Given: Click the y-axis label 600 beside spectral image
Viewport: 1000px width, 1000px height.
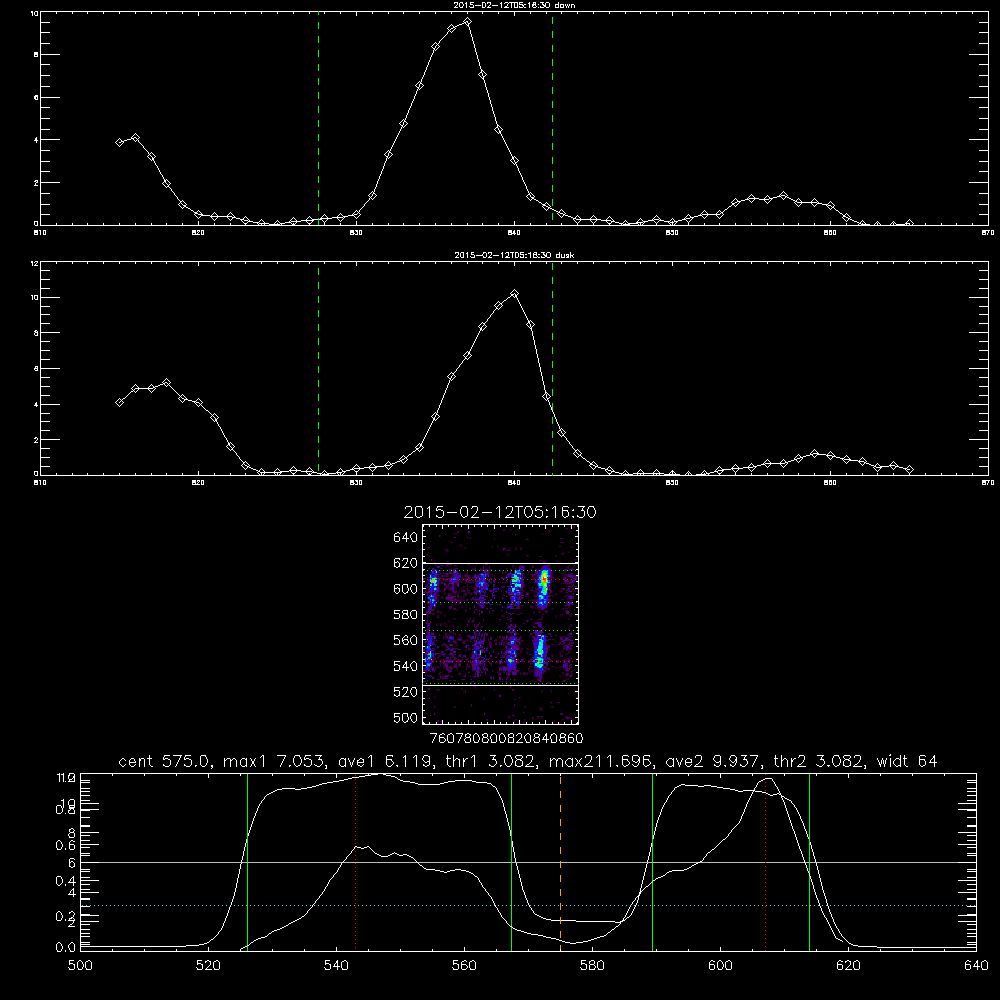Looking at the screenshot, I should (x=405, y=589).
